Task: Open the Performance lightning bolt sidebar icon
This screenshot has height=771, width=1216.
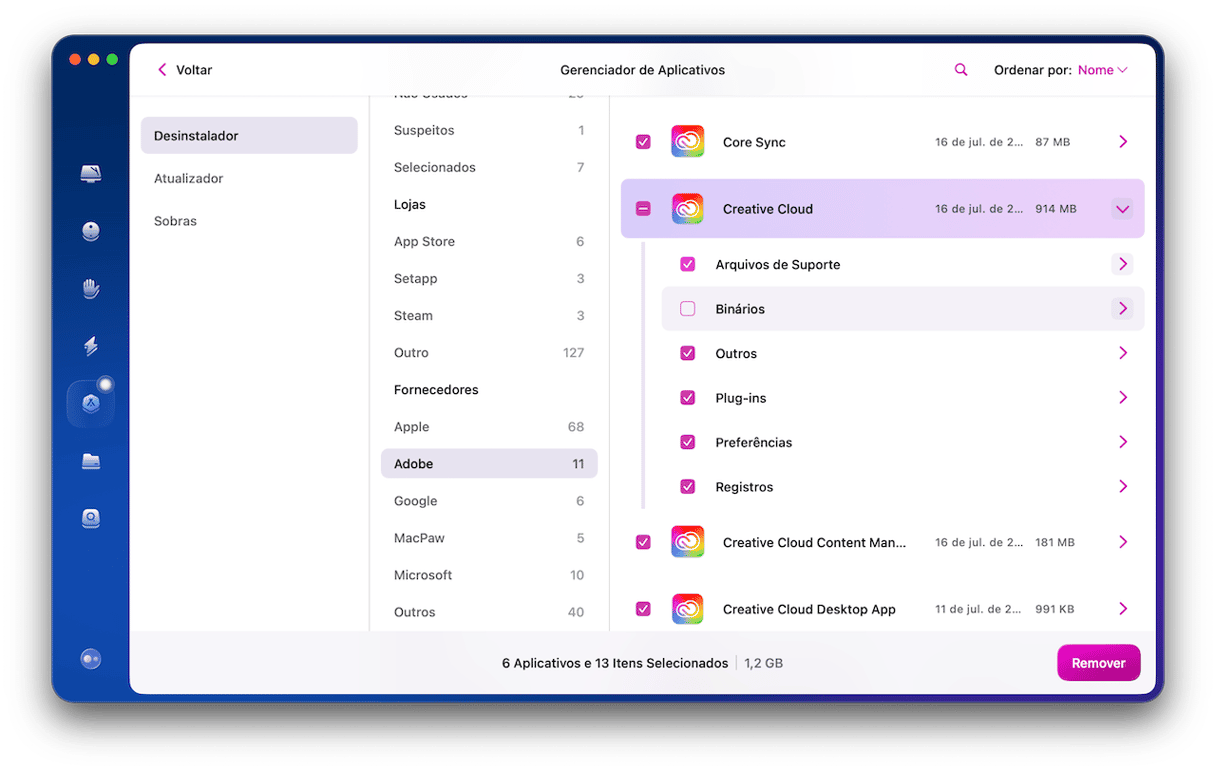Action: [91, 347]
